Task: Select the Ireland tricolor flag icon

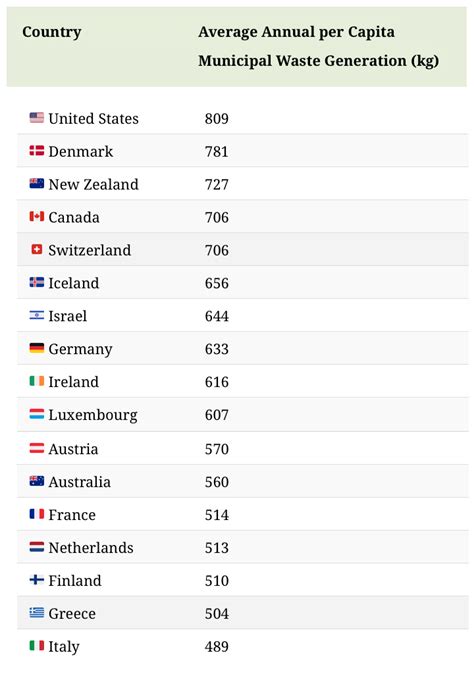Action: [37, 381]
